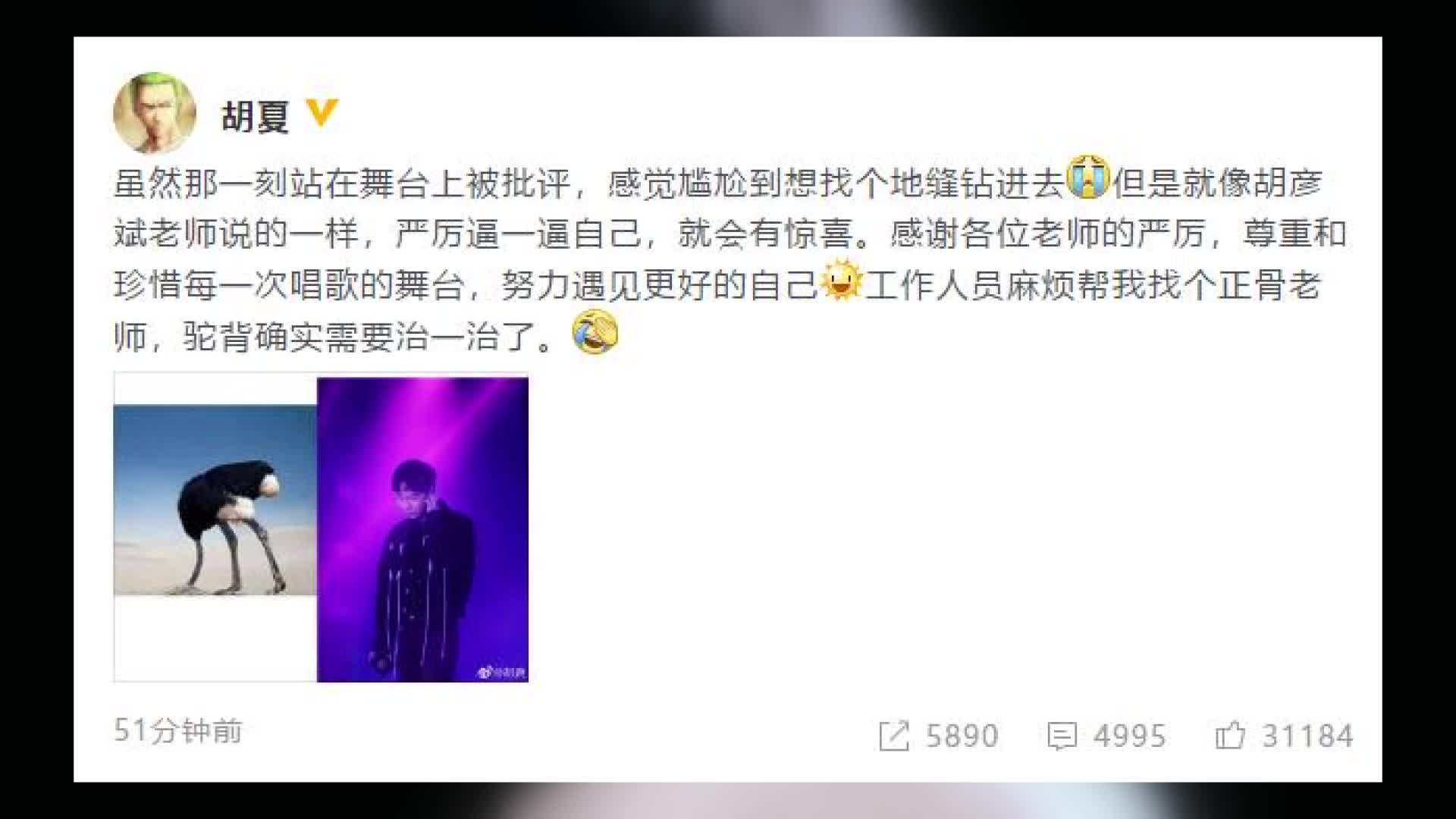
Task: Click the crying emoji after 钻进去
Action: coord(1088,177)
